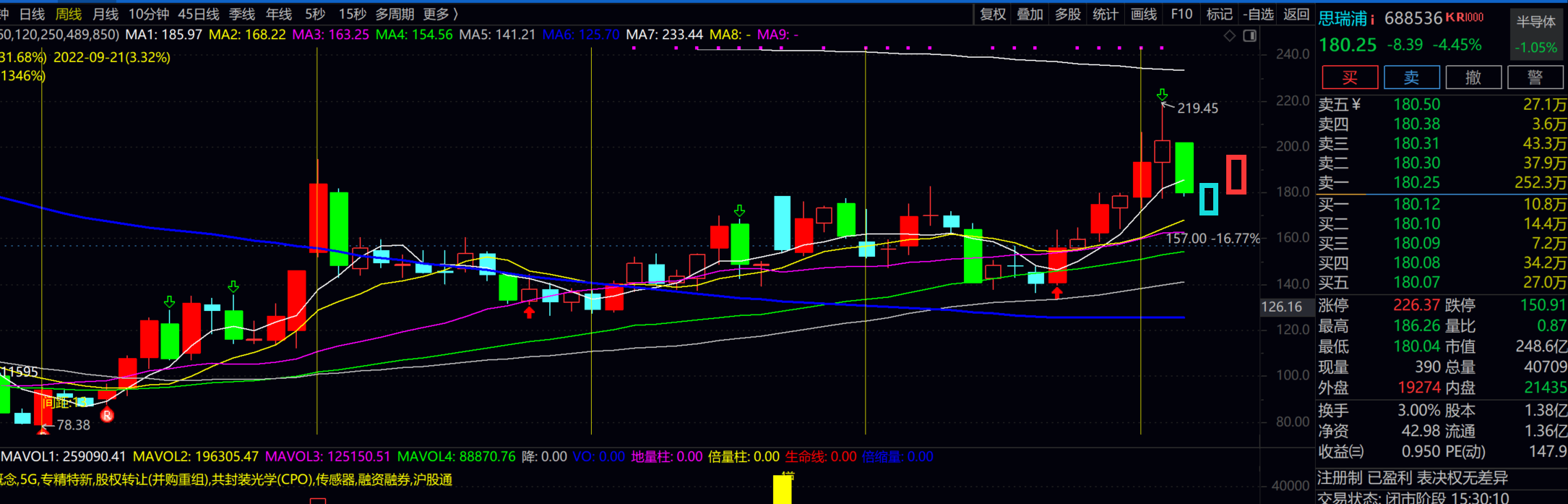Click the red KR badge after 688536
This screenshot has height=504, width=1568.
coord(1465,17)
